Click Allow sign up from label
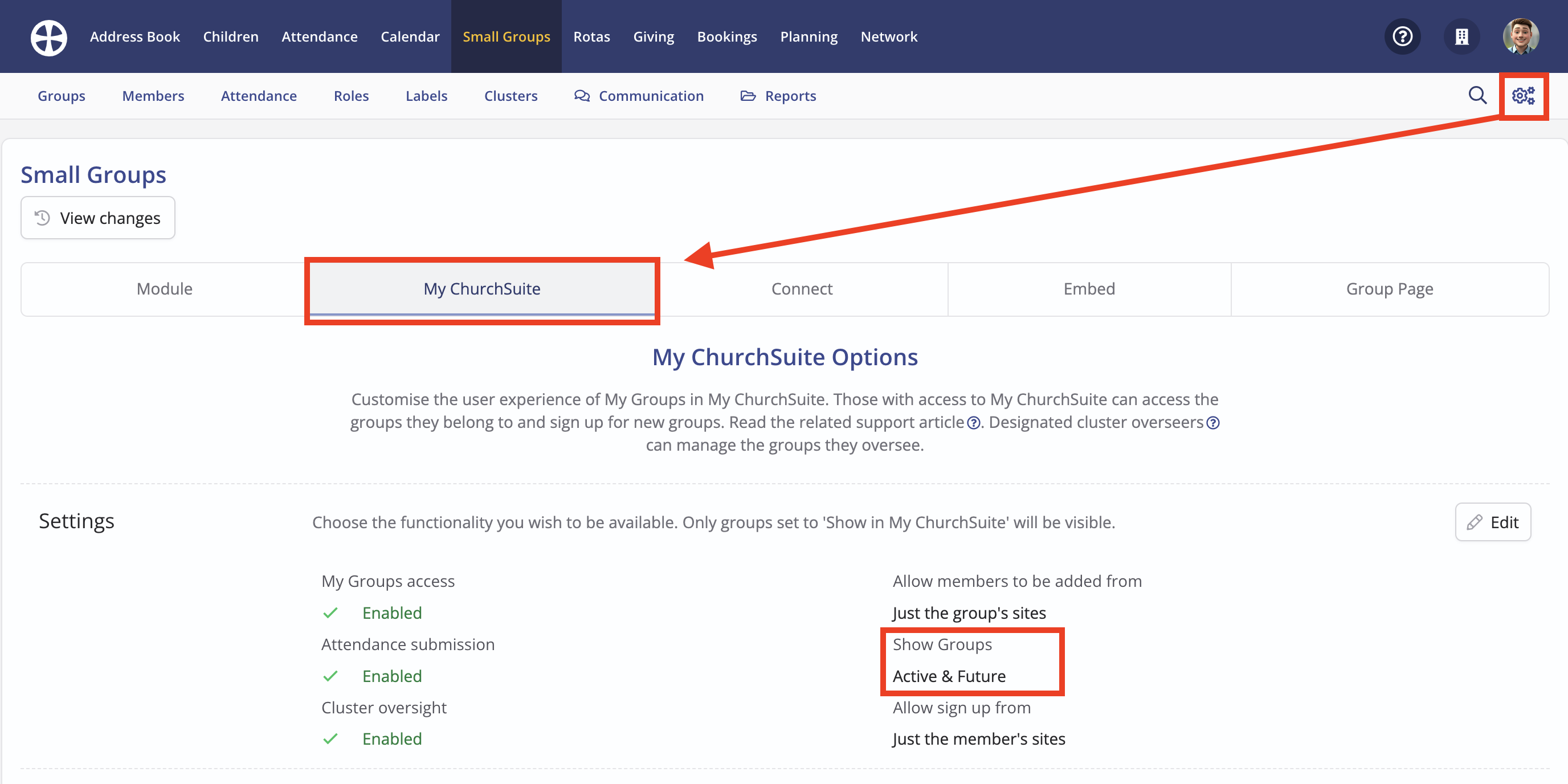Screen dimensions: 1568x784 pyautogui.click(x=961, y=708)
